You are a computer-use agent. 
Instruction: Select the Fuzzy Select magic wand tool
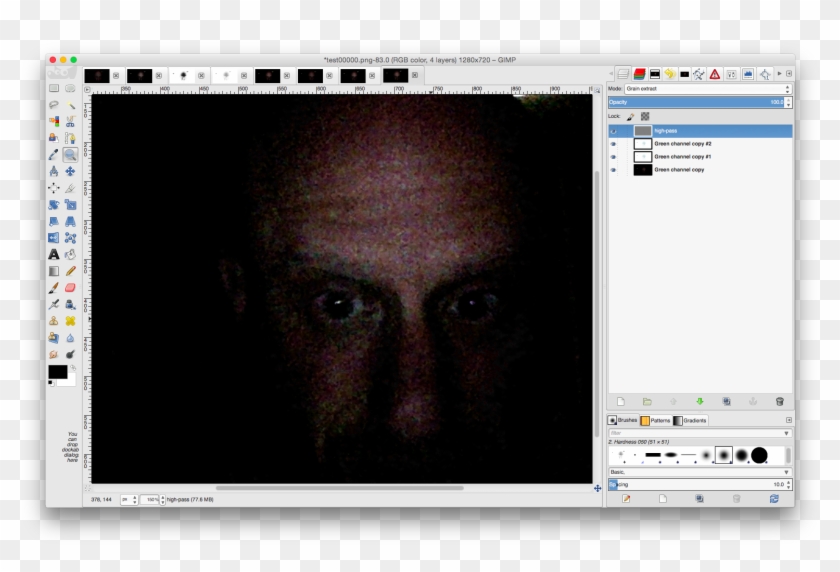(x=70, y=104)
